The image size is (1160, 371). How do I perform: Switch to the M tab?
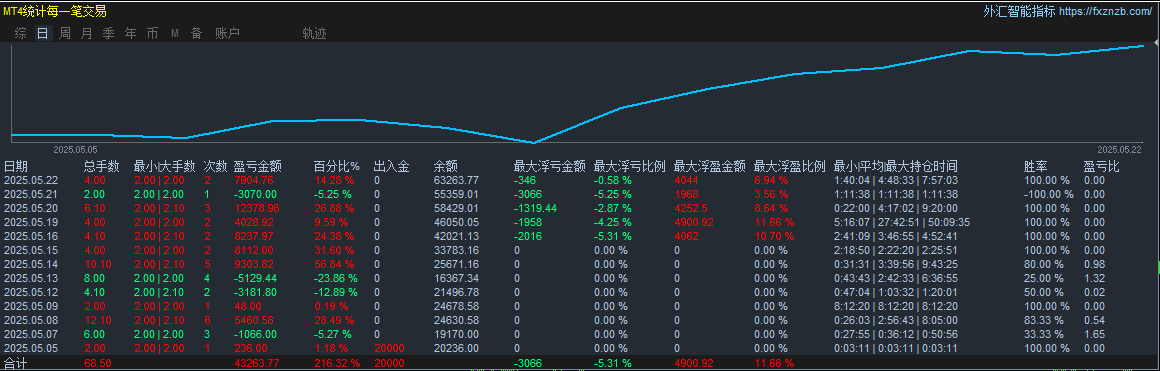[175, 33]
